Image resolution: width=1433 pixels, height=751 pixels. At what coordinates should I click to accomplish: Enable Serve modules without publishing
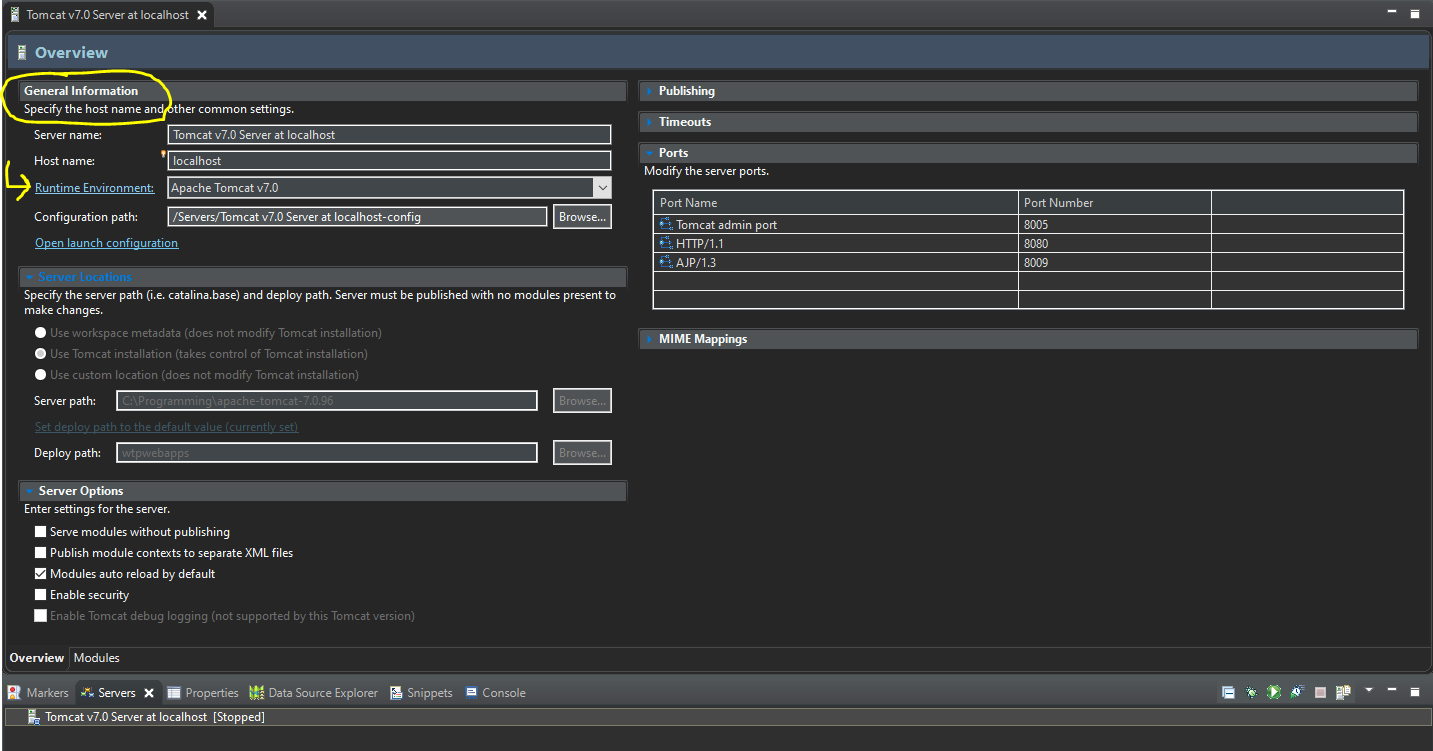(41, 532)
